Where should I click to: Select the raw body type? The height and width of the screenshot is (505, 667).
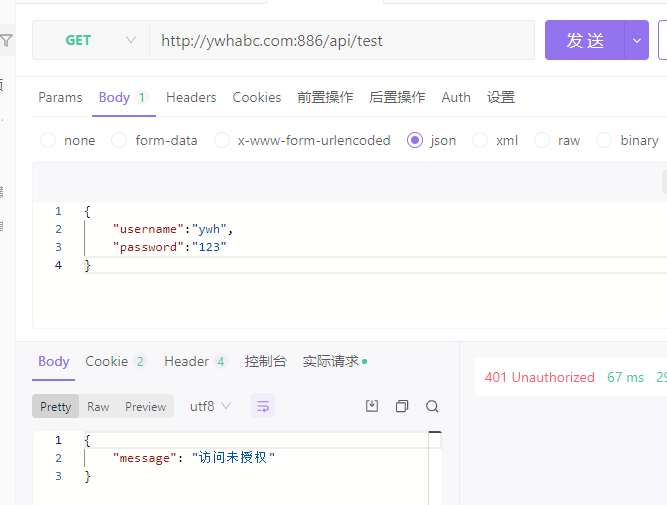[542, 140]
